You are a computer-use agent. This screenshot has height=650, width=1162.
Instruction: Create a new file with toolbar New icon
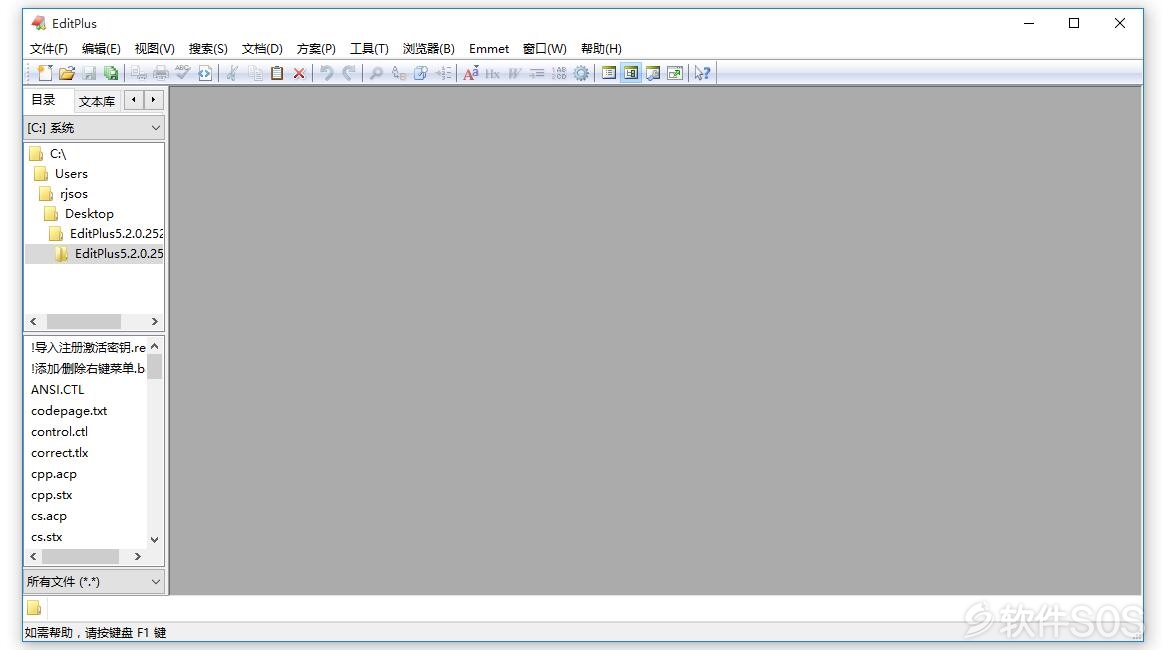(44, 73)
